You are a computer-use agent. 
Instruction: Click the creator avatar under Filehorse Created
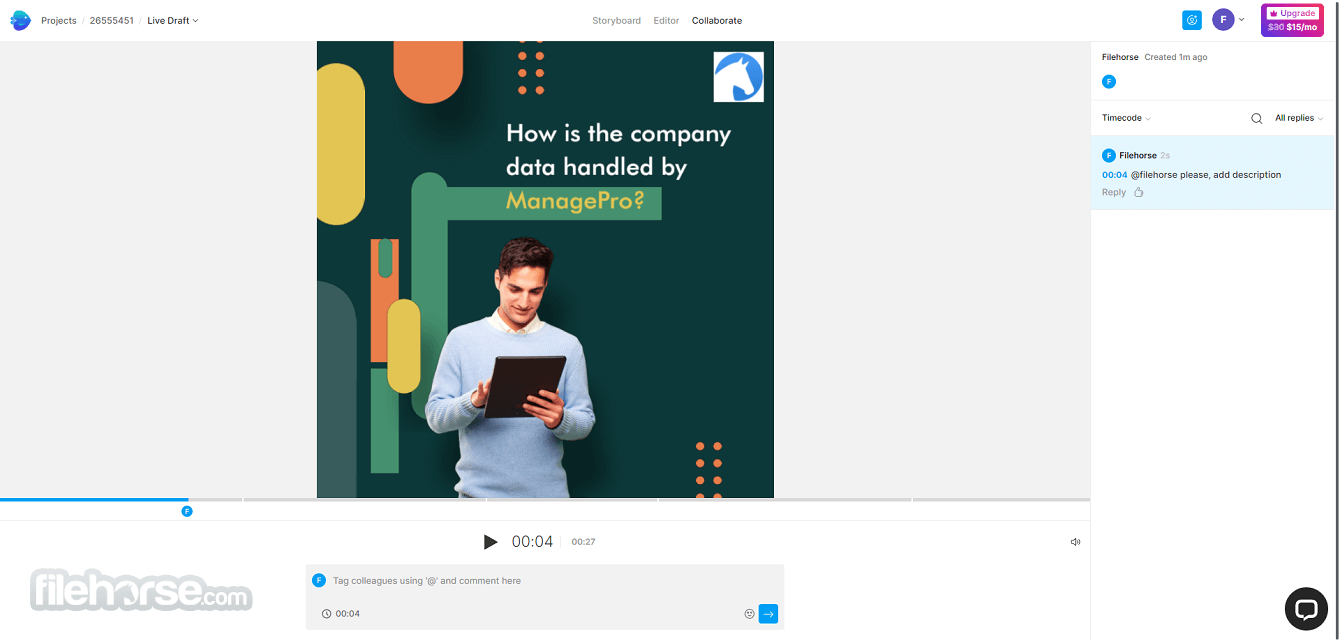[1108, 82]
